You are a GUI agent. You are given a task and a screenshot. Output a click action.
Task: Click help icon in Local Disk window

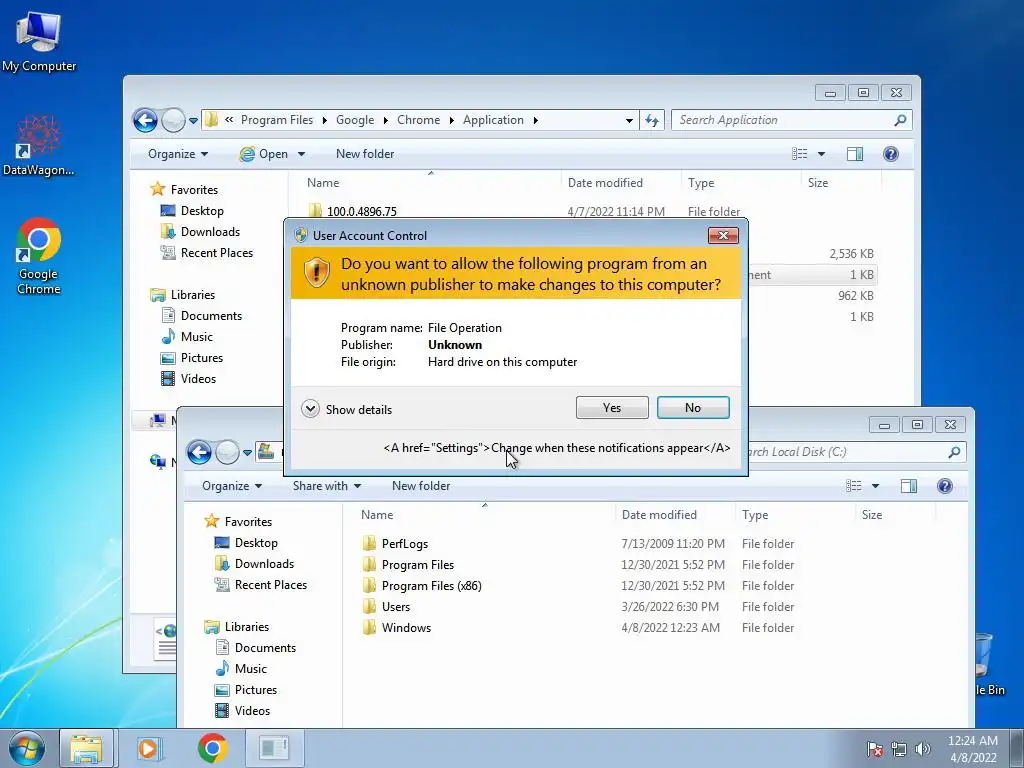944,486
